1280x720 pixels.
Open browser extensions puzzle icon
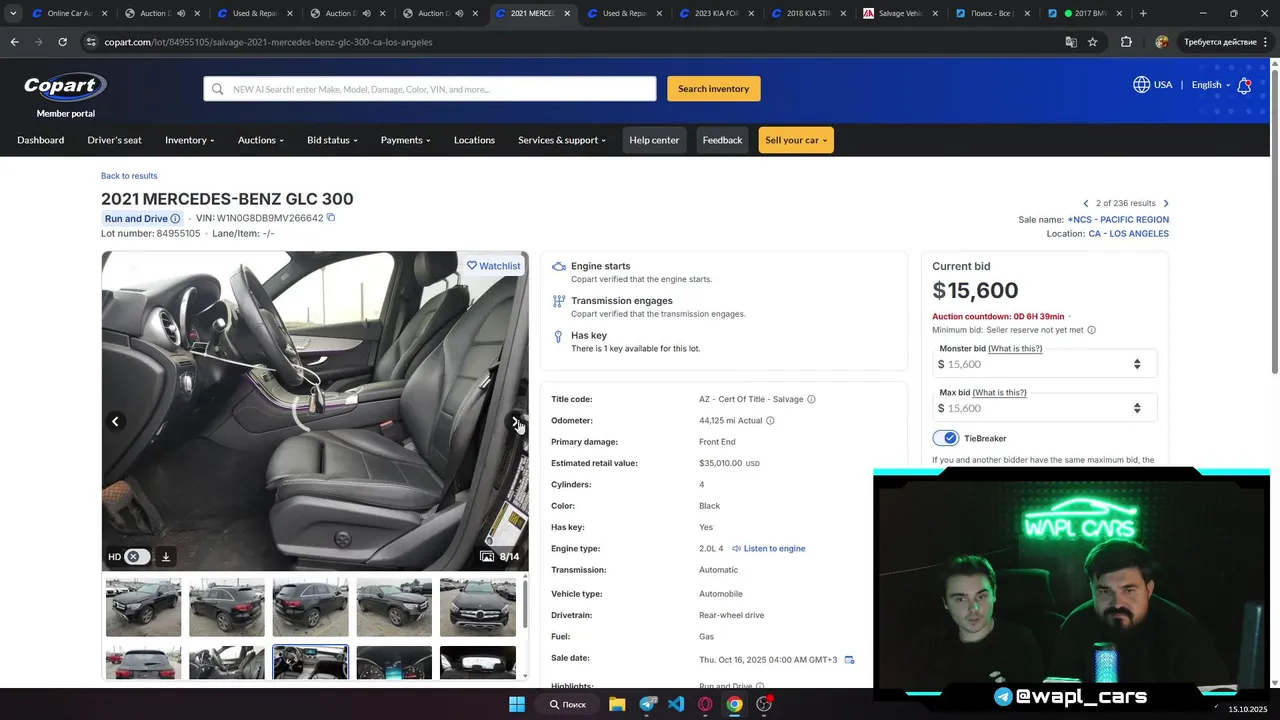(x=1126, y=42)
